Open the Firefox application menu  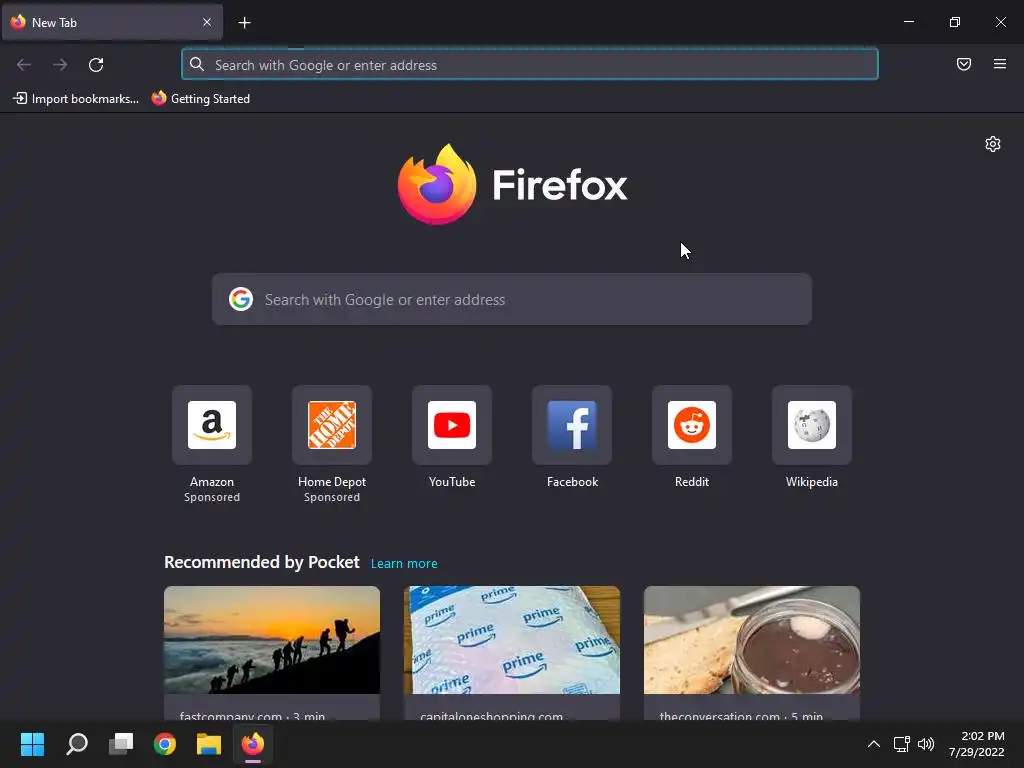point(1000,64)
